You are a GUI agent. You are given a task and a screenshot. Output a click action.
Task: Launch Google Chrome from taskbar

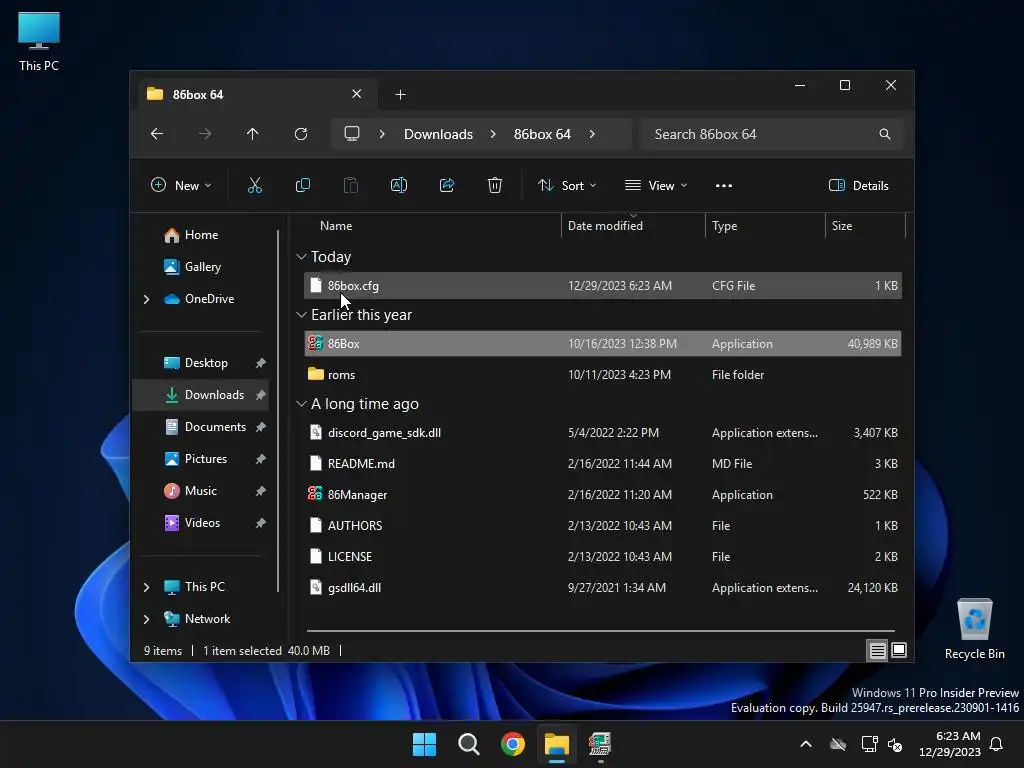(x=513, y=744)
